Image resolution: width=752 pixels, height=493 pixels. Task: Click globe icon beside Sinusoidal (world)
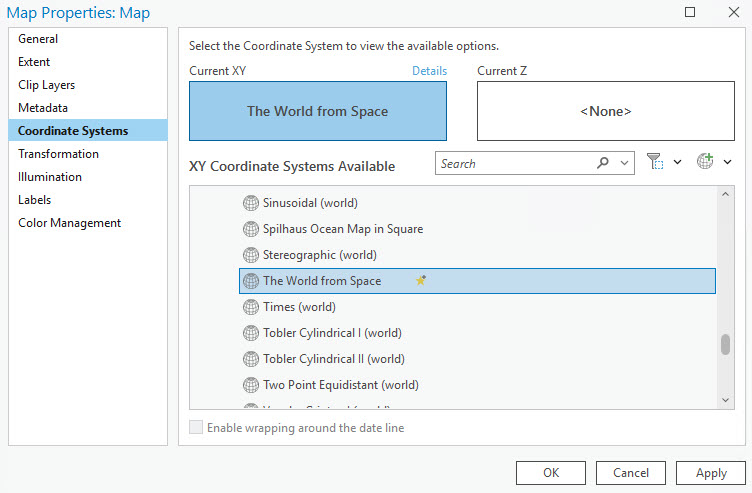pyautogui.click(x=250, y=203)
